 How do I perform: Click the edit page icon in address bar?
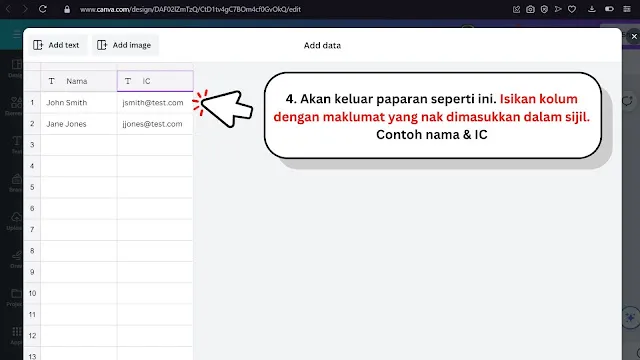[516, 9]
